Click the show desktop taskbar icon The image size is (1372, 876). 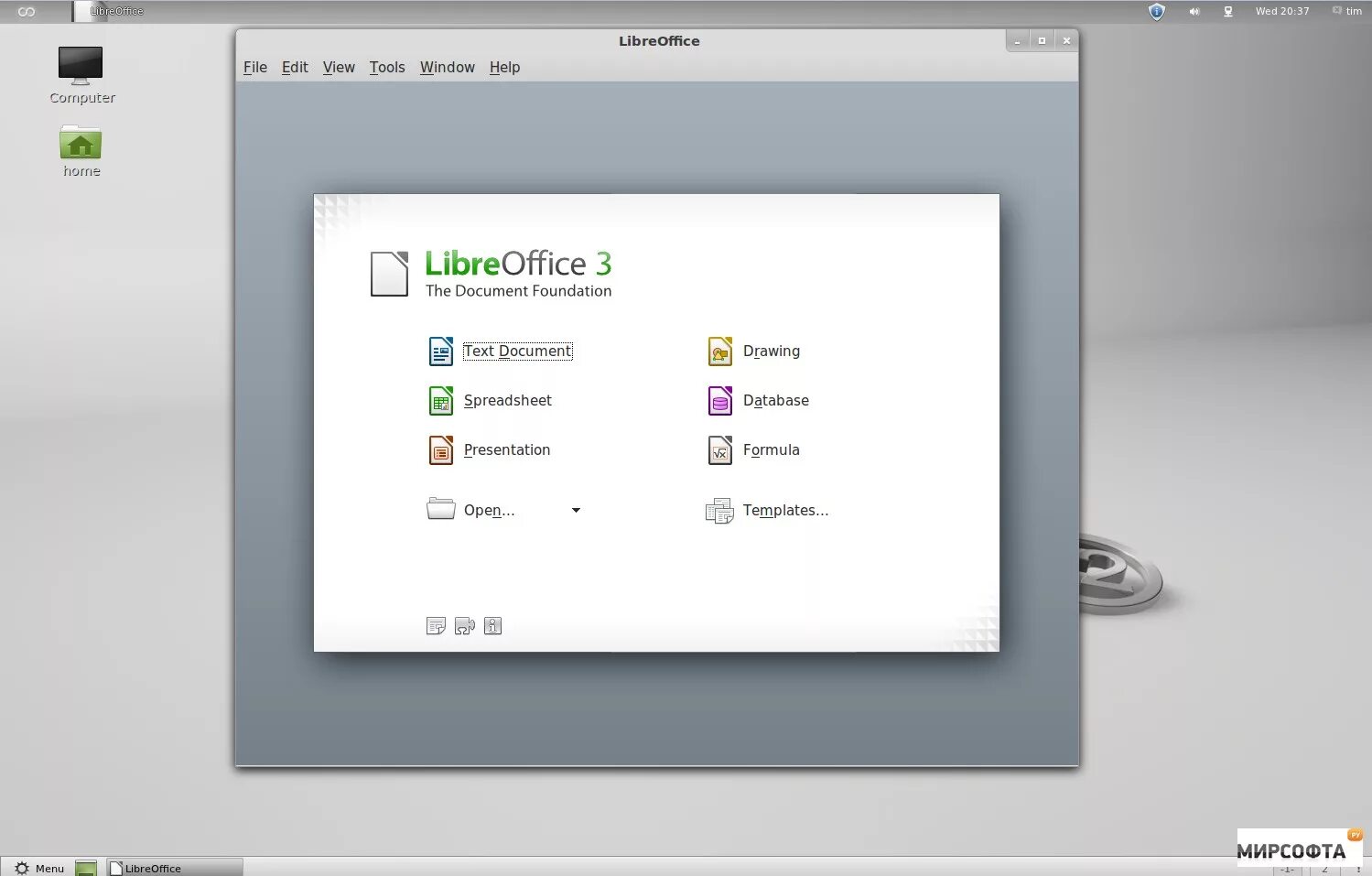click(x=86, y=868)
